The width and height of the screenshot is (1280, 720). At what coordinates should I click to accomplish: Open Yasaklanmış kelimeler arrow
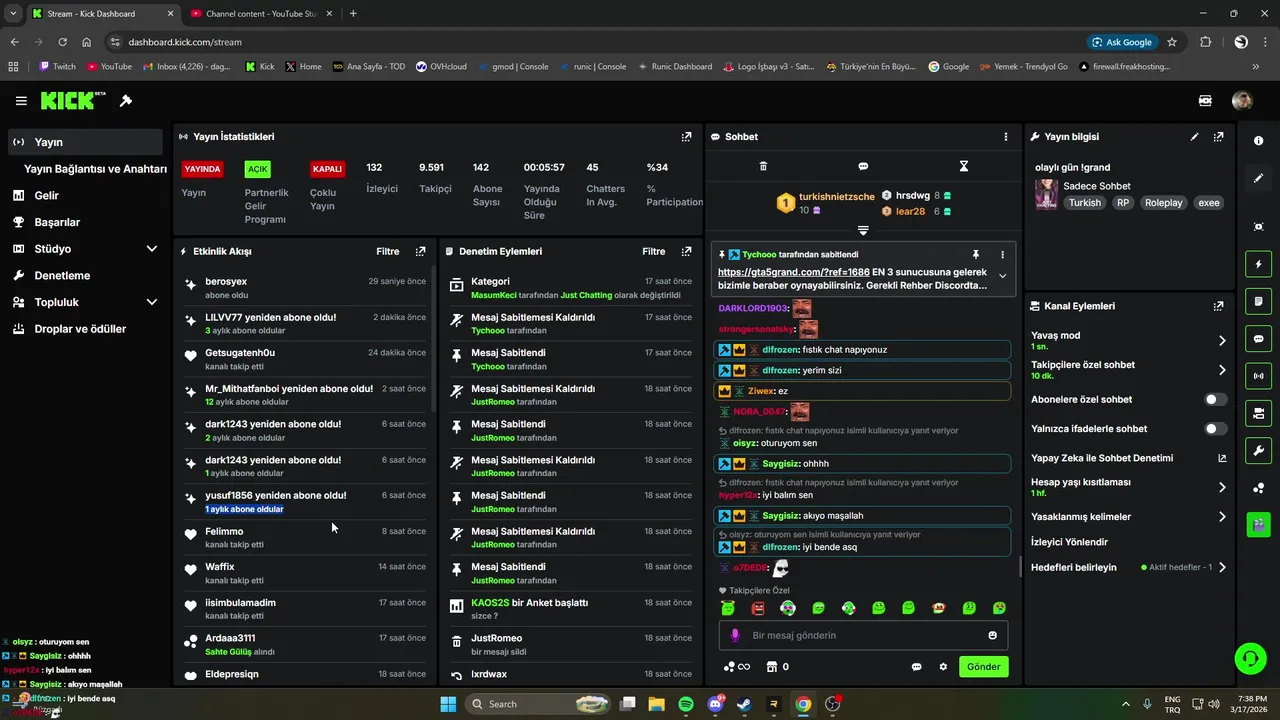click(1222, 517)
